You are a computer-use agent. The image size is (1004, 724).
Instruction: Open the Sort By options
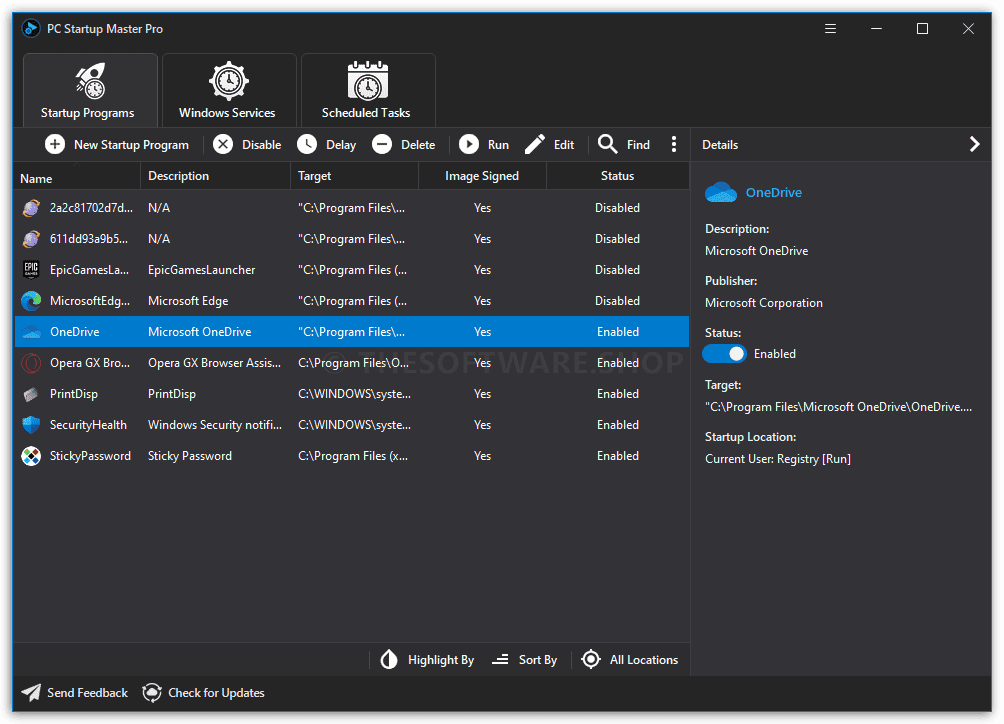coord(524,660)
